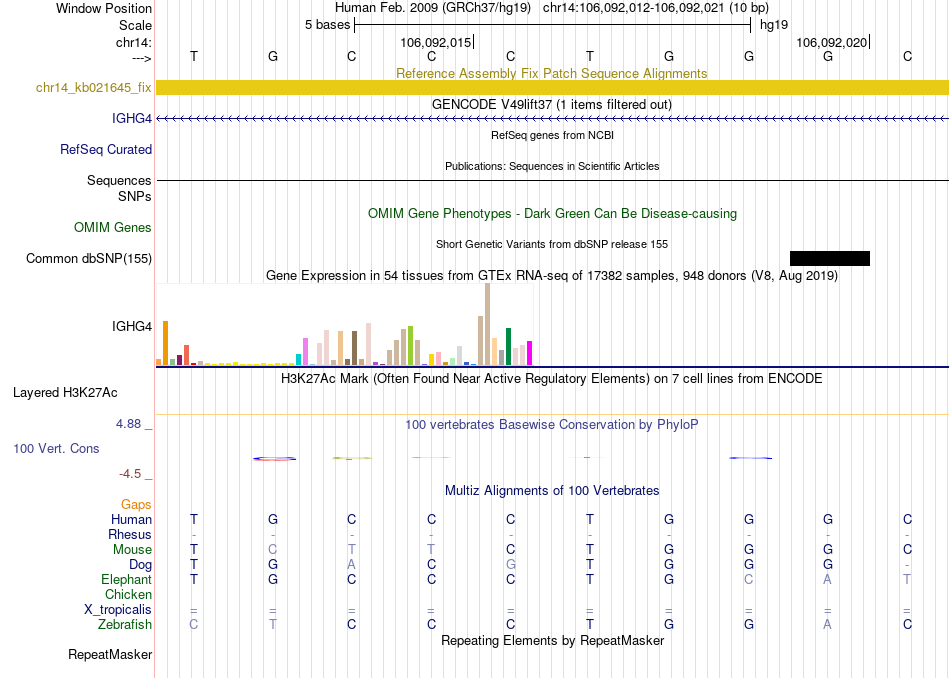Screen dimensions: 950x678
Task: Select the black dbSNP variant block
Action: pos(830,259)
